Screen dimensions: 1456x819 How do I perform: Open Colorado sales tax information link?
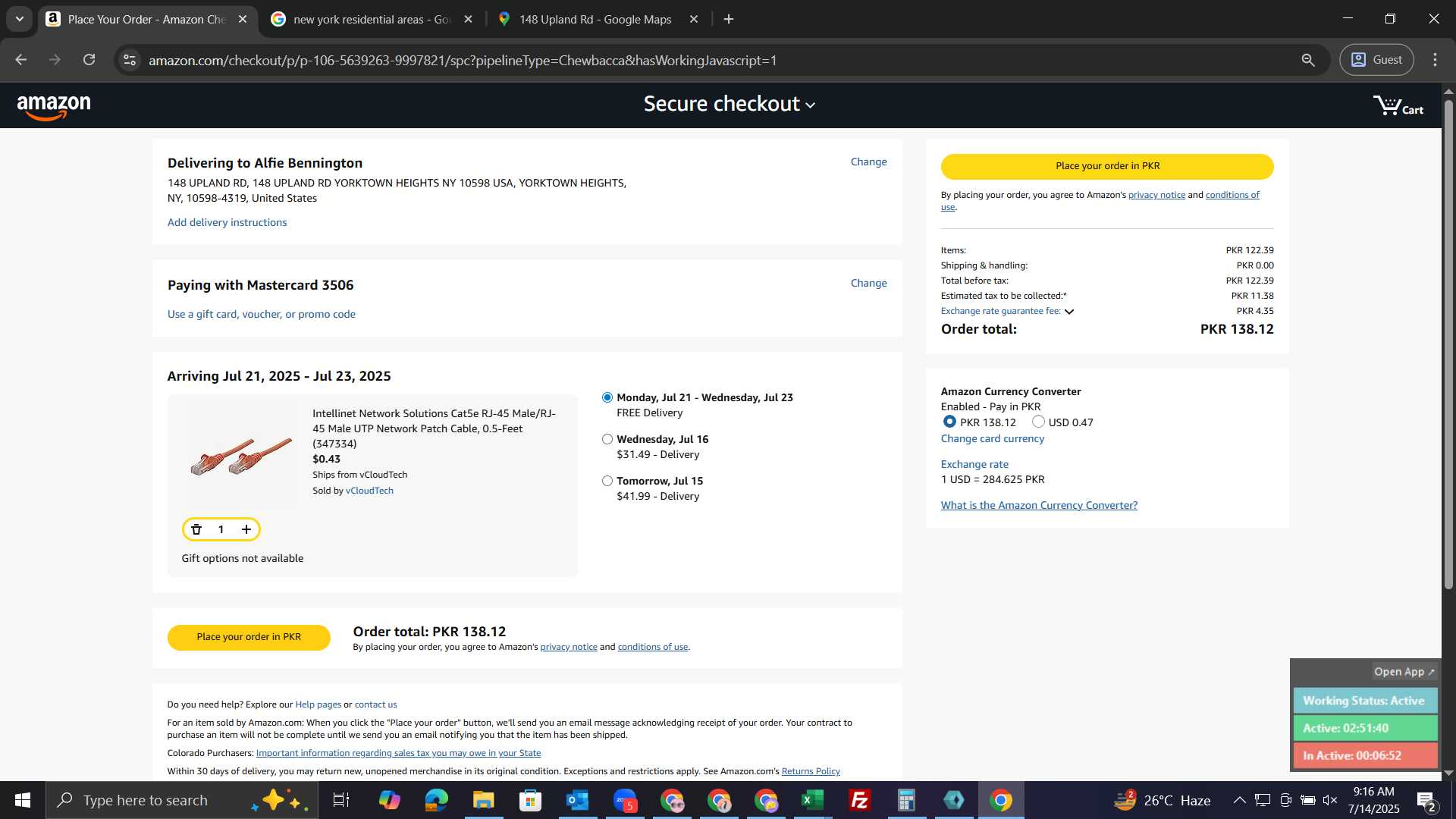398,753
